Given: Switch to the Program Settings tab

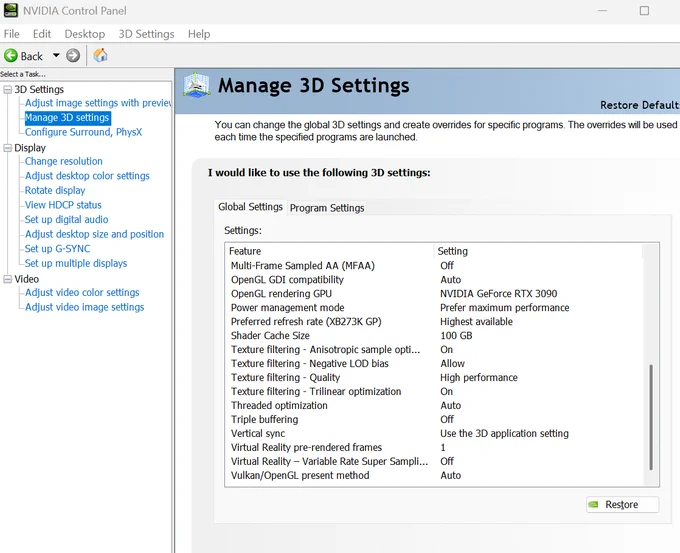Looking at the screenshot, I should tap(327, 208).
